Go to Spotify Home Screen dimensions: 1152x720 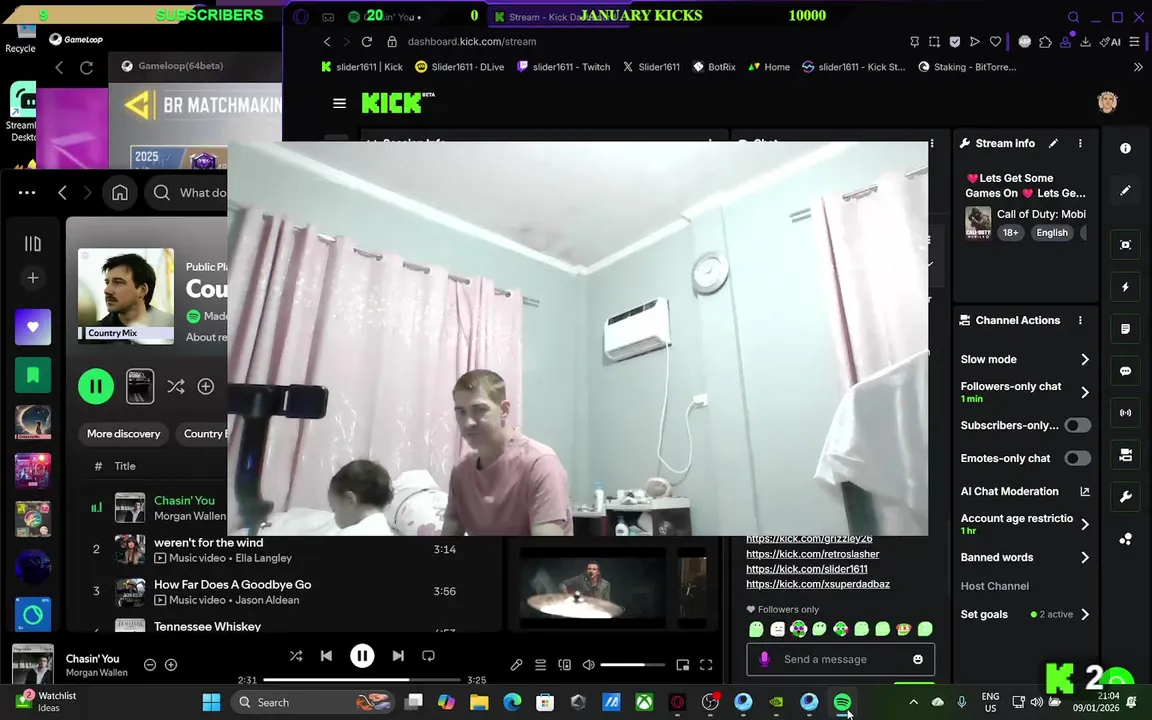[120, 192]
